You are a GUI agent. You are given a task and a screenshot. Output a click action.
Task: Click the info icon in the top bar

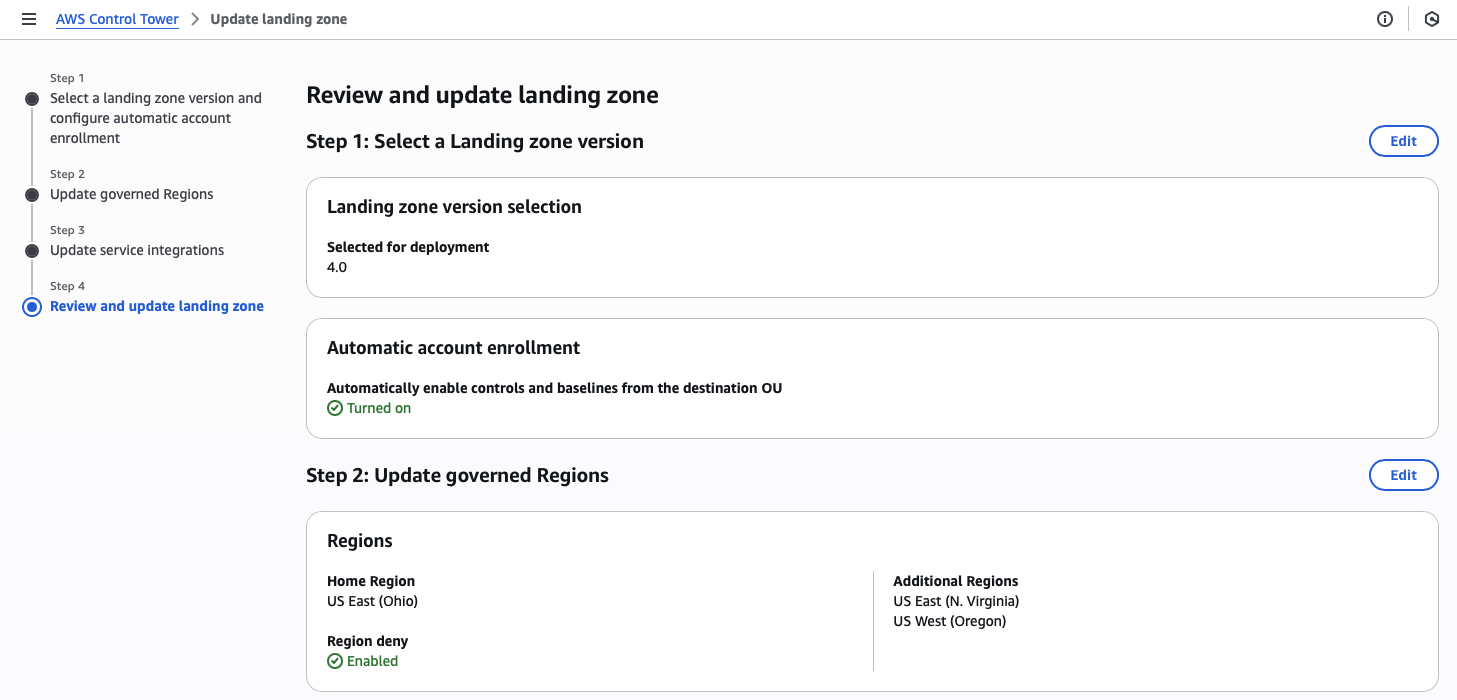click(1384, 18)
